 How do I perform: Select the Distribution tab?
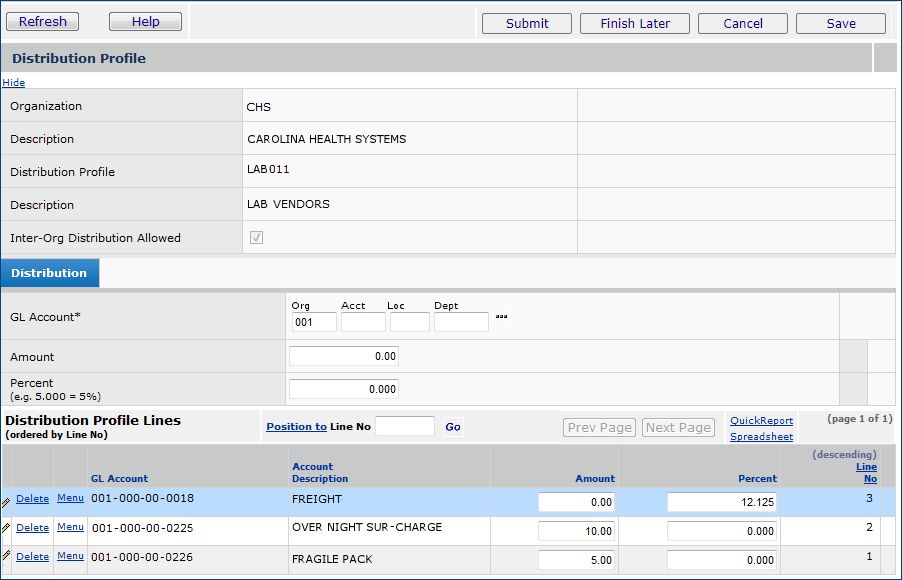pos(49,273)
